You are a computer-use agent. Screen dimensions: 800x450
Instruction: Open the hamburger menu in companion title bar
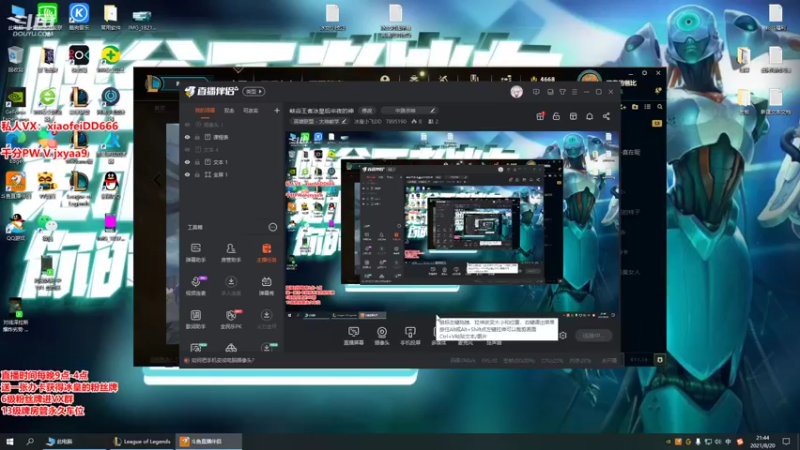coord(574,92)
